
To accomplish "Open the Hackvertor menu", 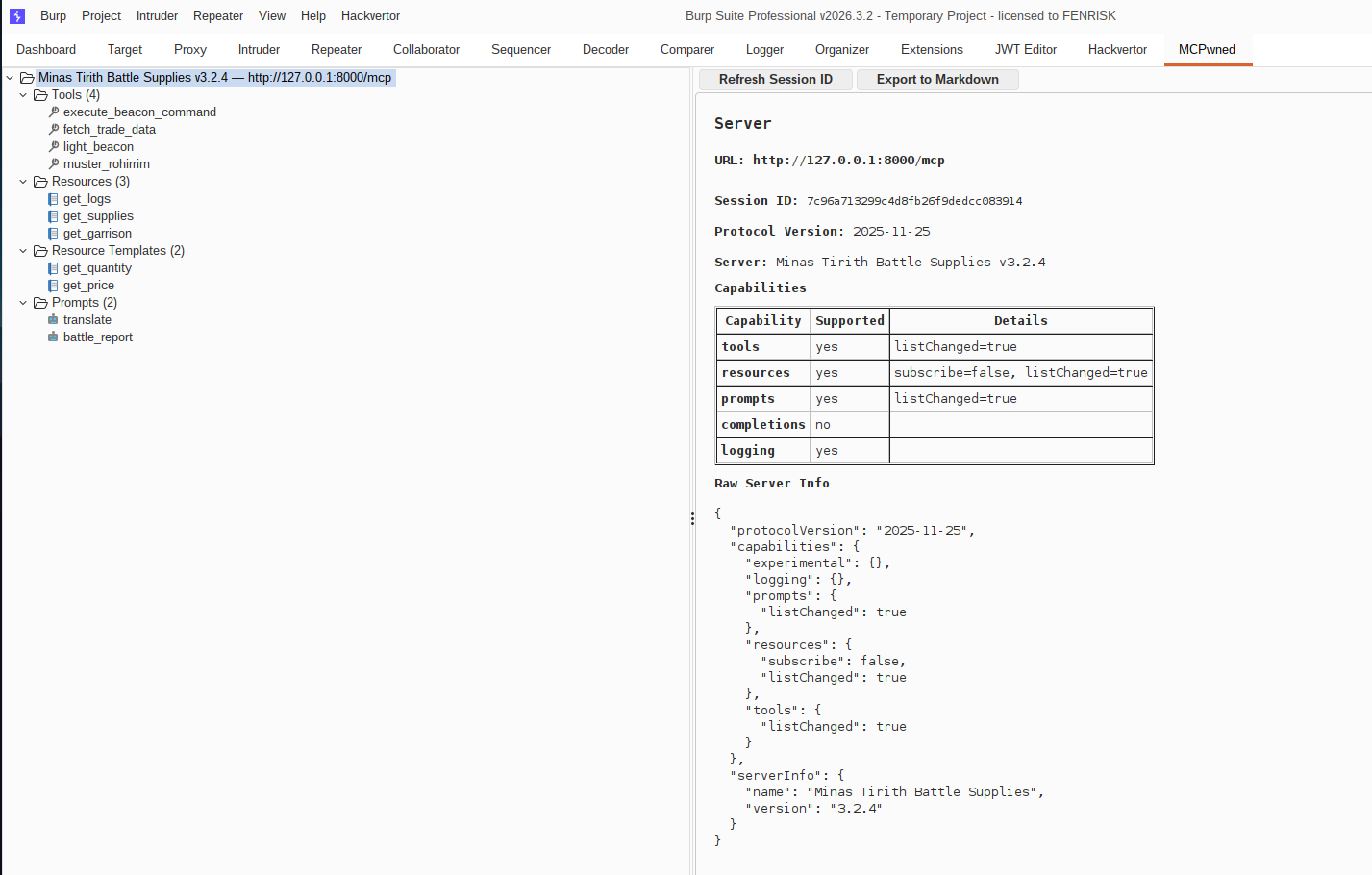I will [370, 15].
